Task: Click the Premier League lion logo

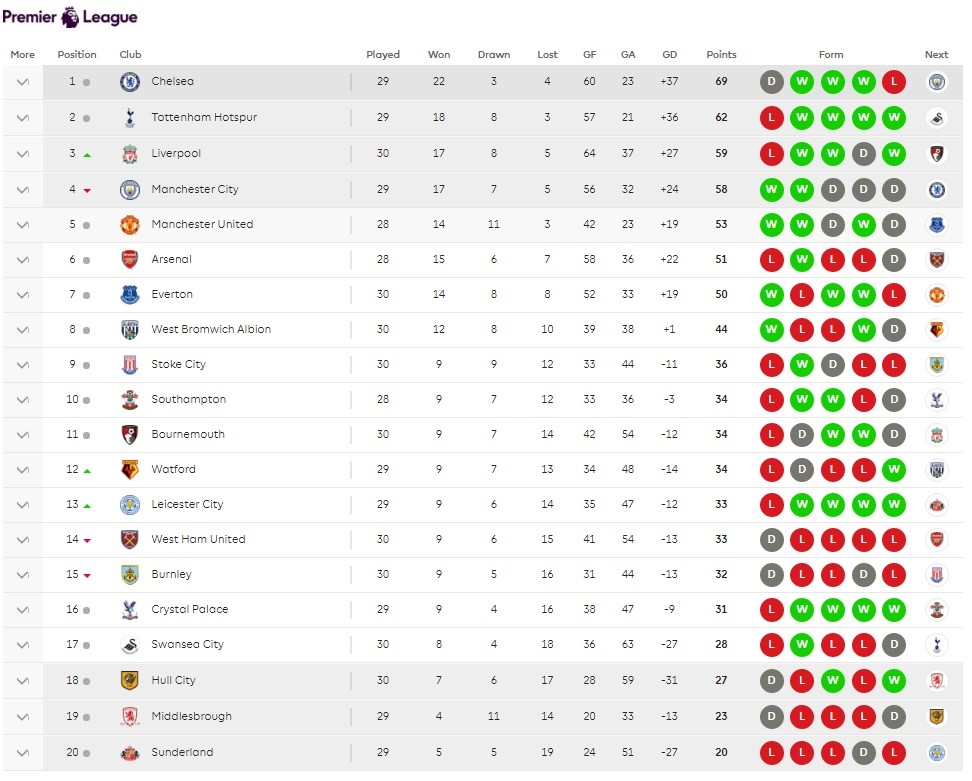Action: click(x=68, y=16)
